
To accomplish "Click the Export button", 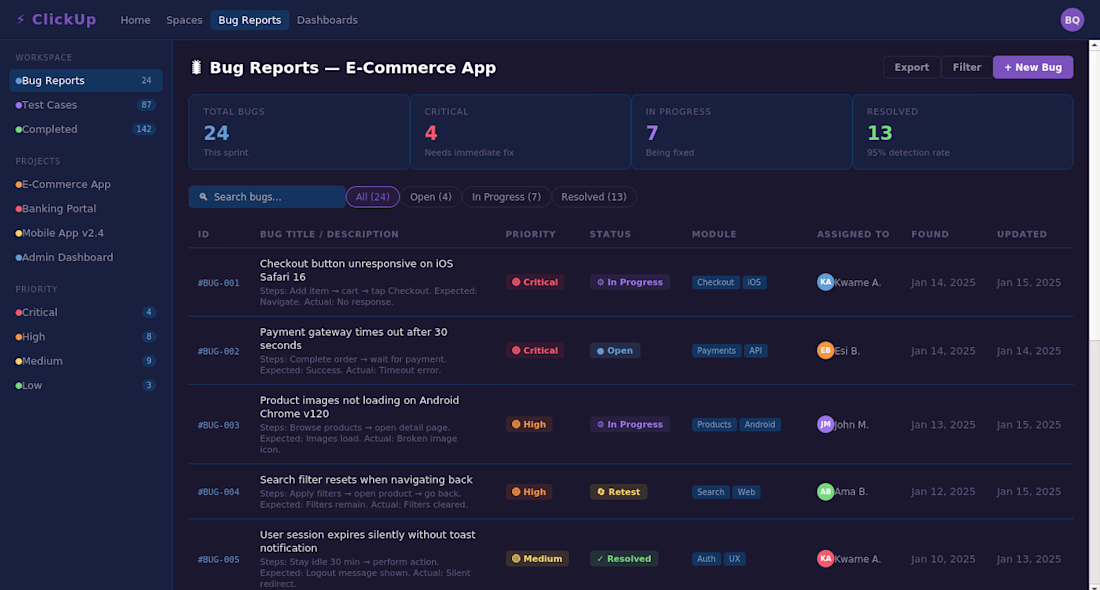I will point(911,67).
